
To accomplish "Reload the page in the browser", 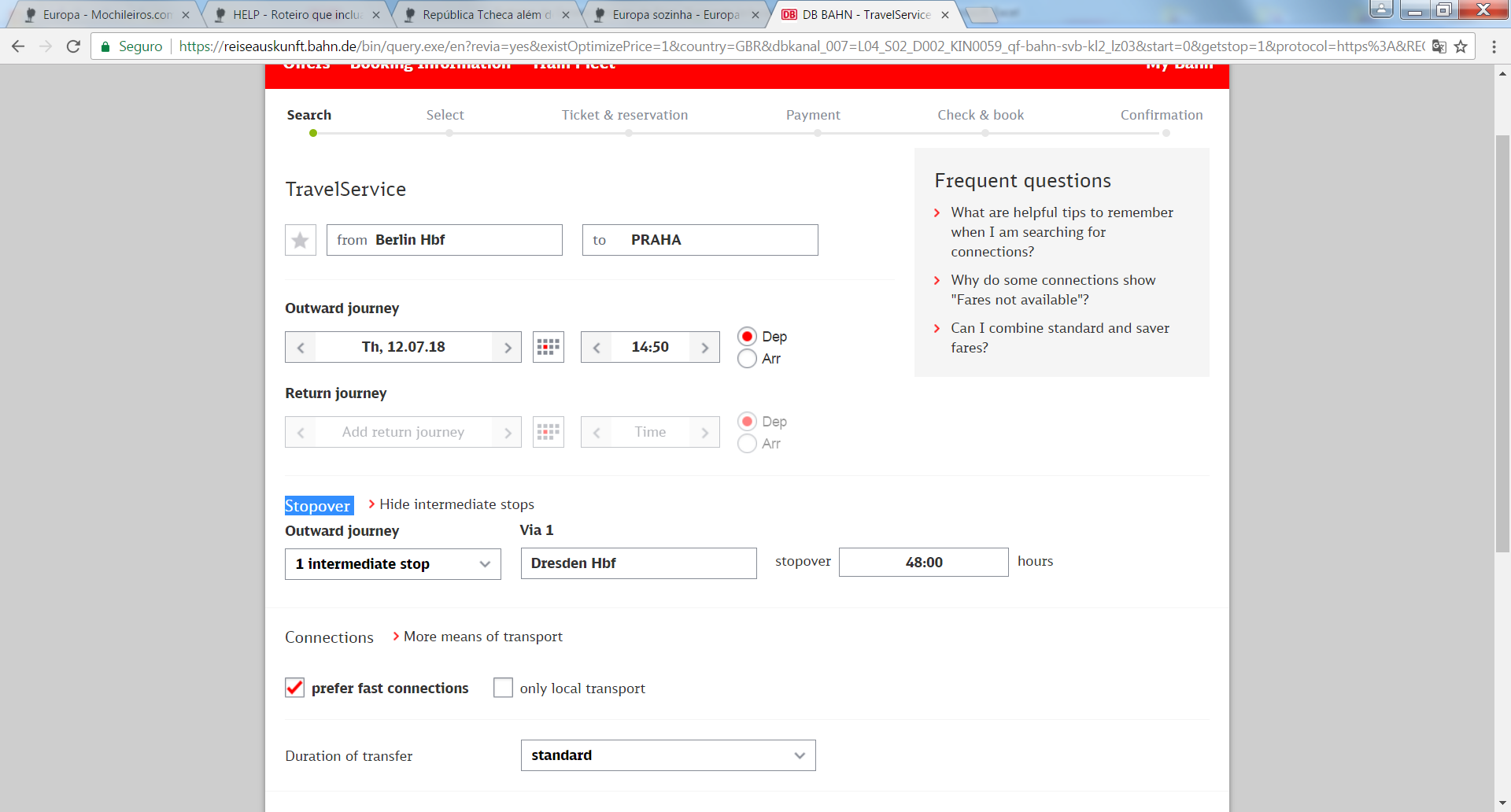I will 73,46.
